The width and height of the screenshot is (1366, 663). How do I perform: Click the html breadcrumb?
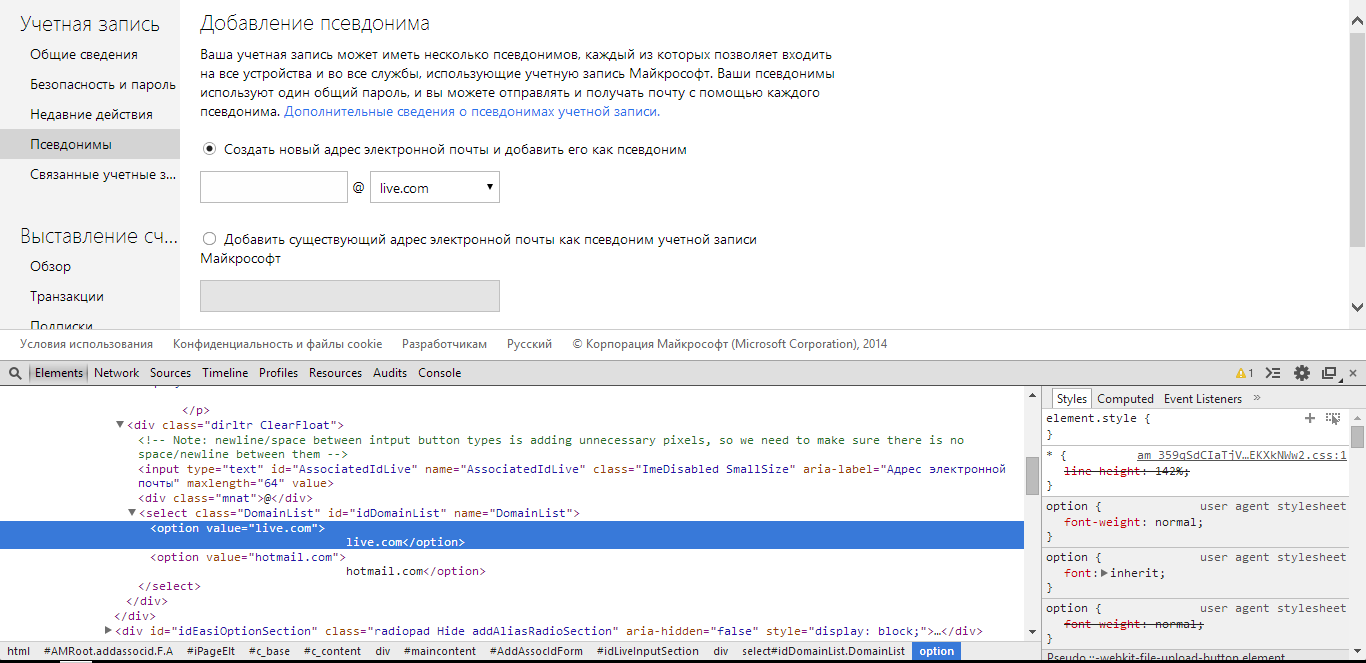pos(19,651)
